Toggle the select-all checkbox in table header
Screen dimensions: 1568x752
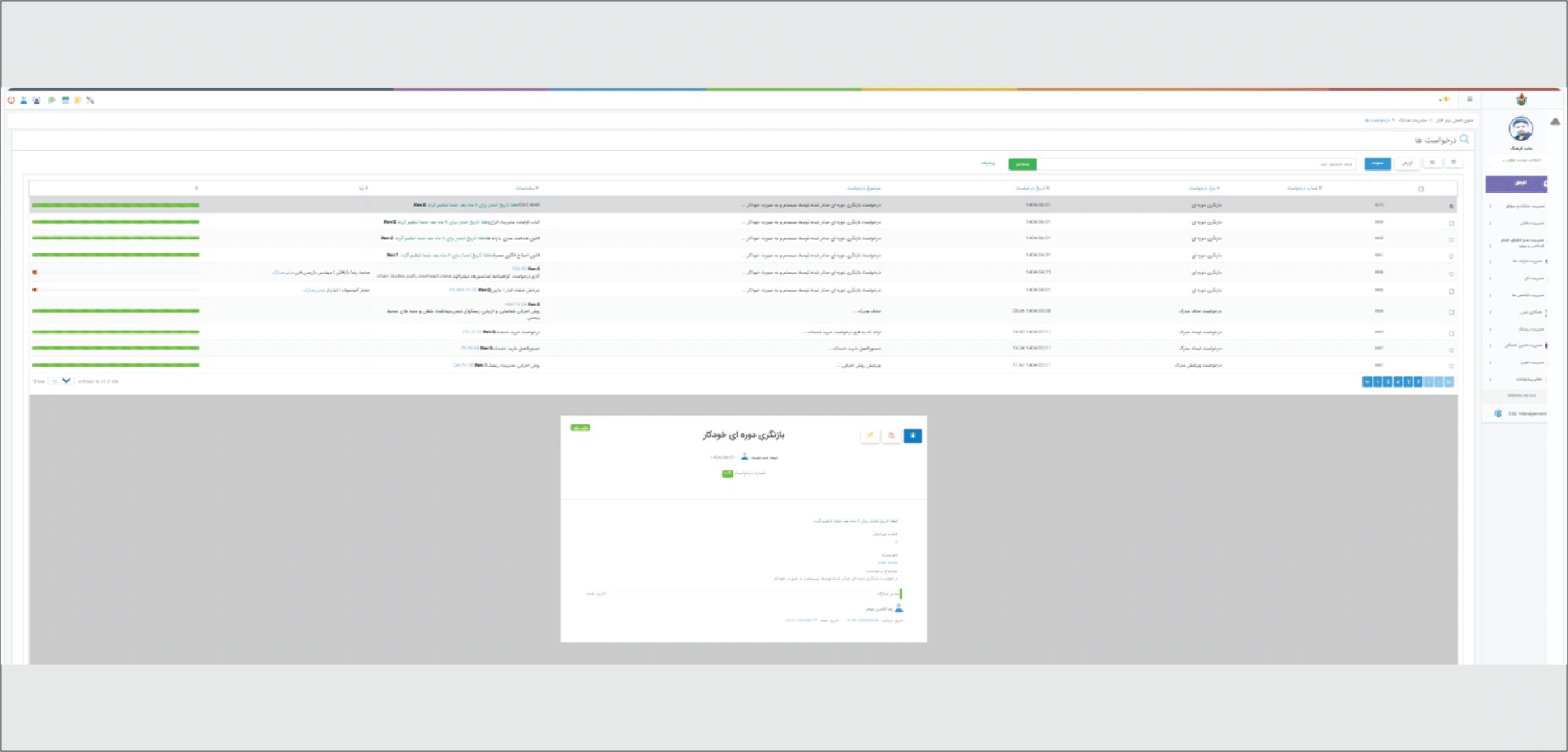pyautogui.click(x=1420, y=189)
